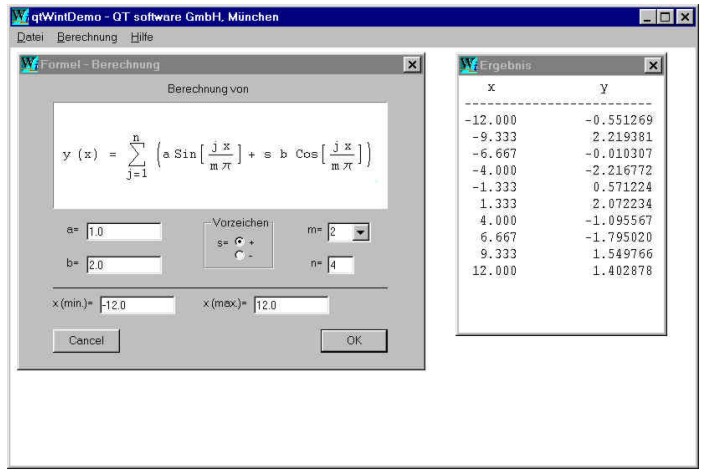Click the a= input field
709x472 pixels.
click(x=122, y=232)
